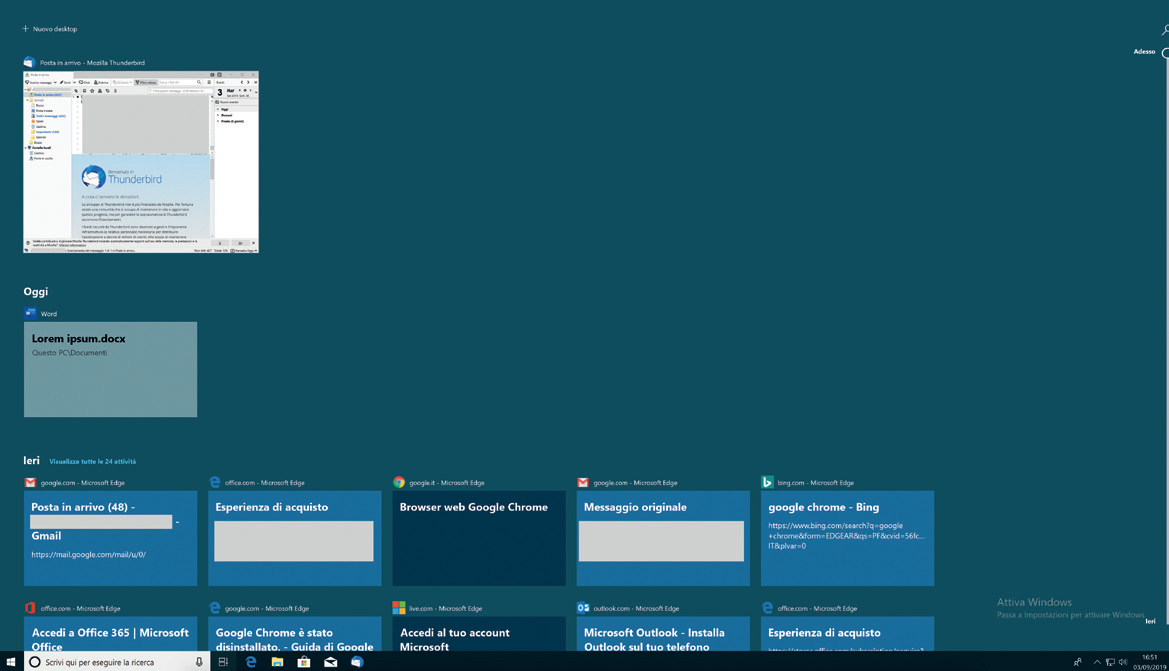Screen dimensions: 1169x671
Task: Click in the Scrivi qui per eseguire la ricerca field
Action: (x=117, y=662)
